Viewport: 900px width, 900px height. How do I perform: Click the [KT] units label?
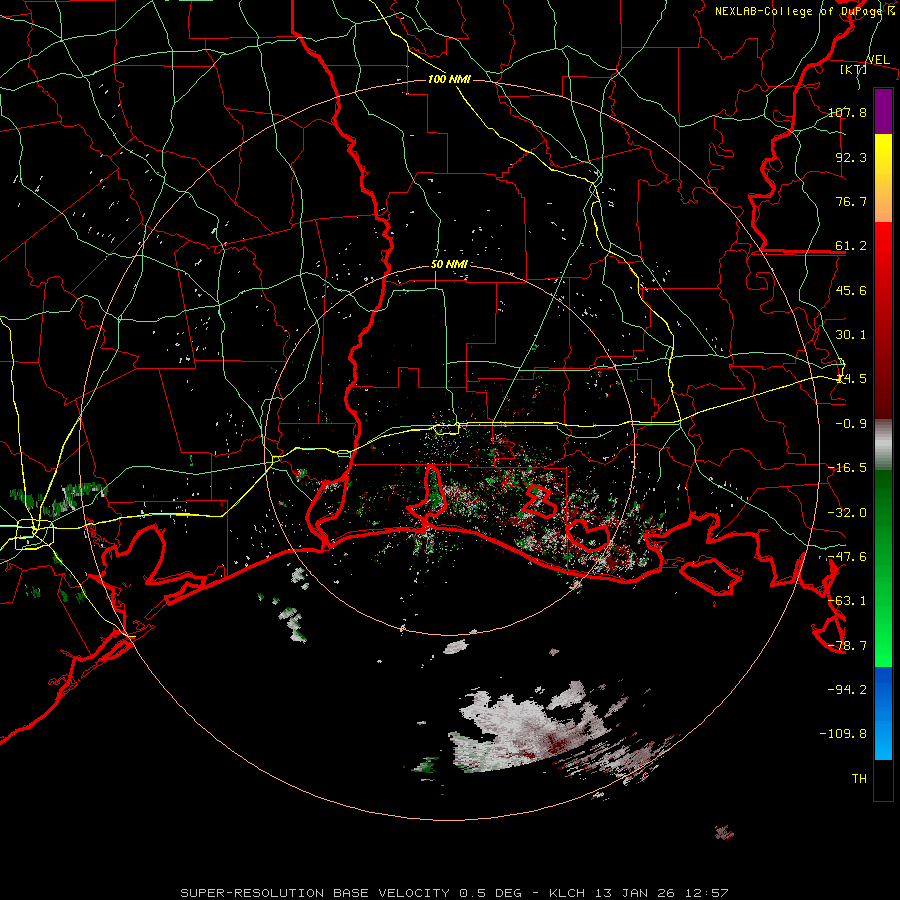[x=854, y=69]
